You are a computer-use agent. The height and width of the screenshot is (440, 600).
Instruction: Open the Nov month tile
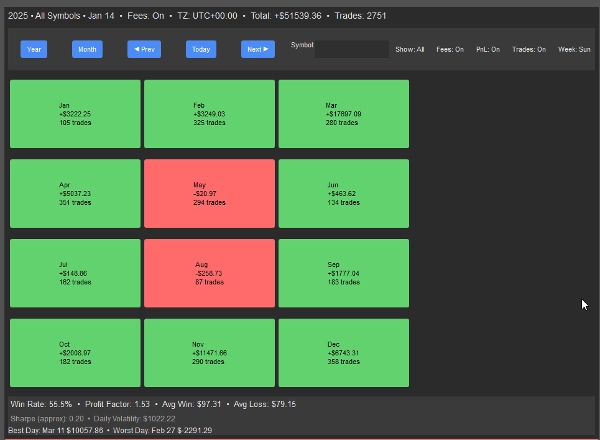point(209,352)
